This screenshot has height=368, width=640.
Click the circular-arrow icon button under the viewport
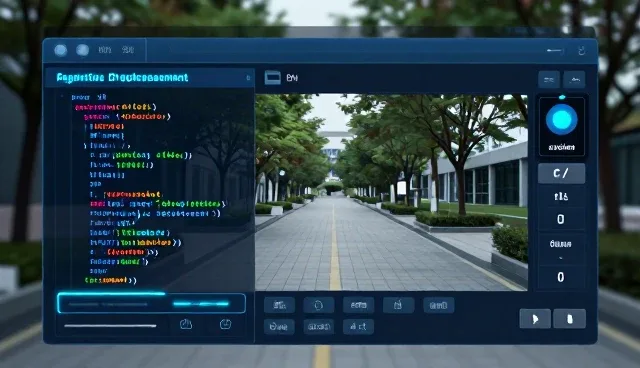319,305
